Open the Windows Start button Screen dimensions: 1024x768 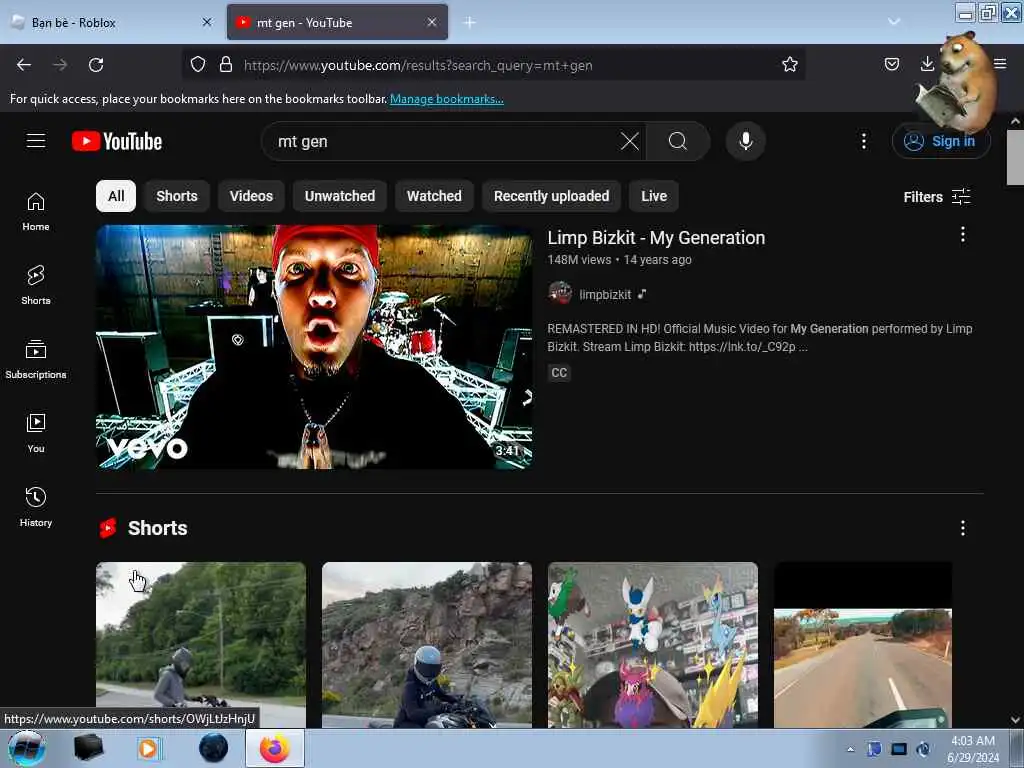[26, 748]
